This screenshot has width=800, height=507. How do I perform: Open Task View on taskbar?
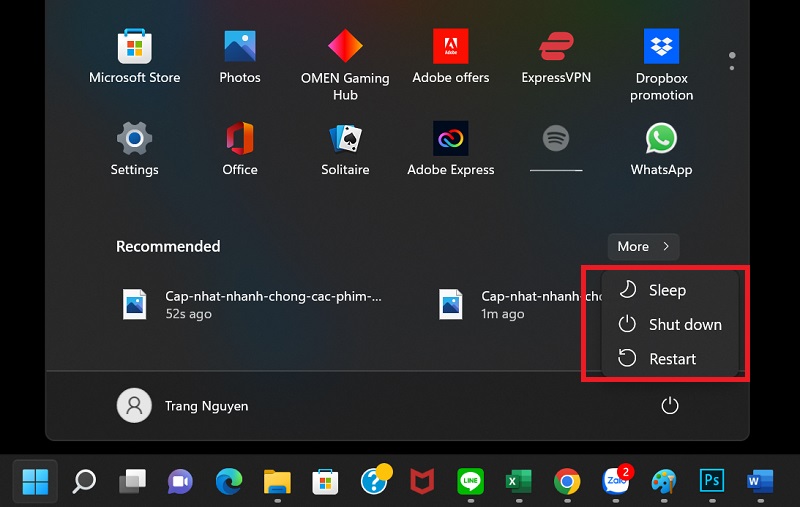[x=132, y=481]
